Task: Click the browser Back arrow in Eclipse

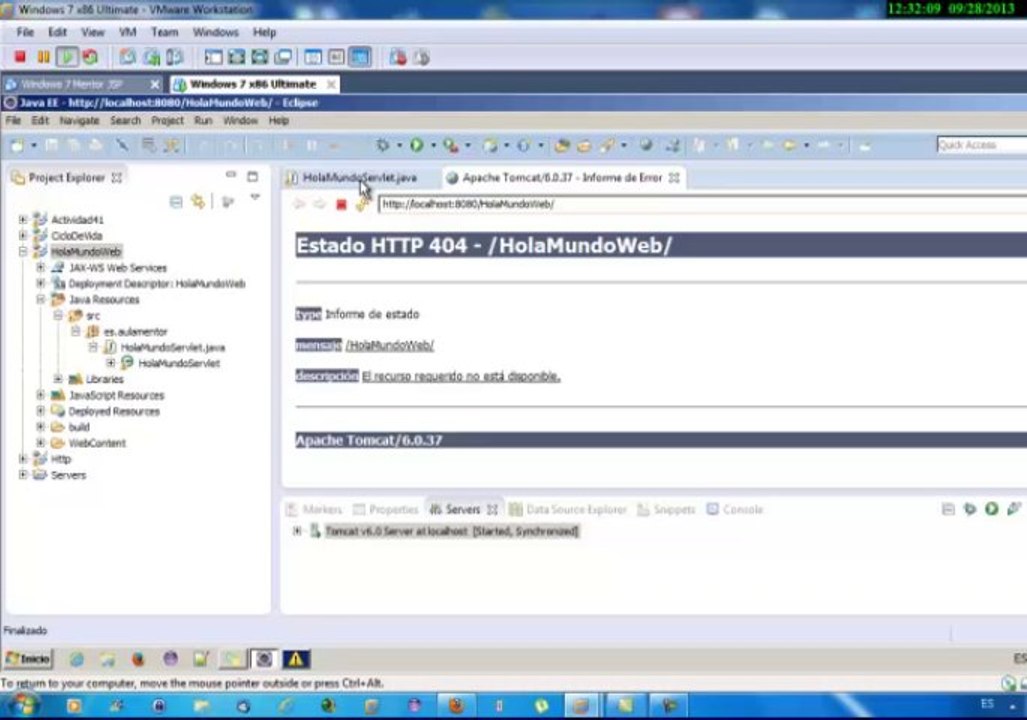Action: point(299,204)
